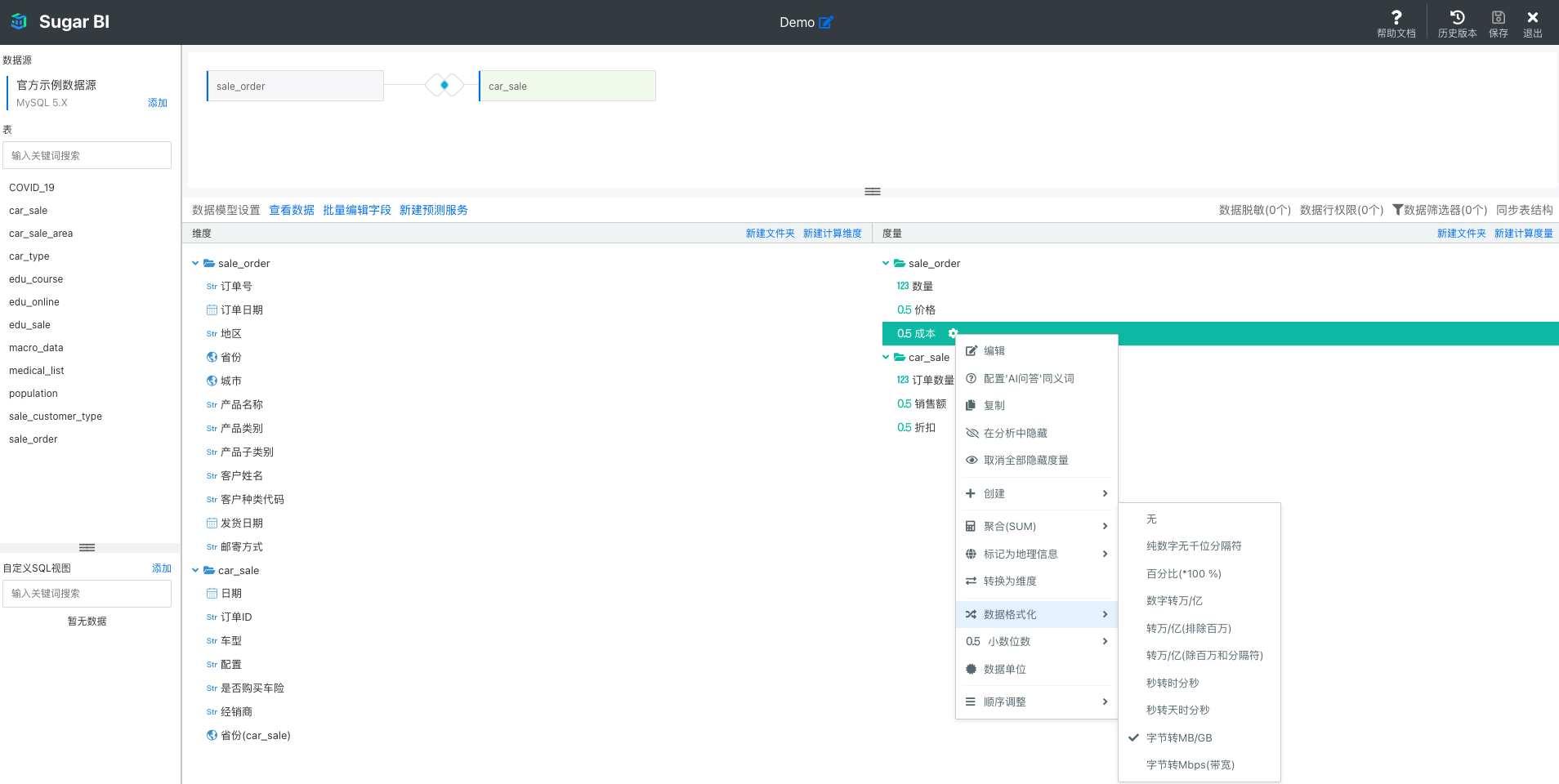Select format 秒转时分秒
Image resolution: width=1559 pixels, height=784 pixels.
point(1199,683)
